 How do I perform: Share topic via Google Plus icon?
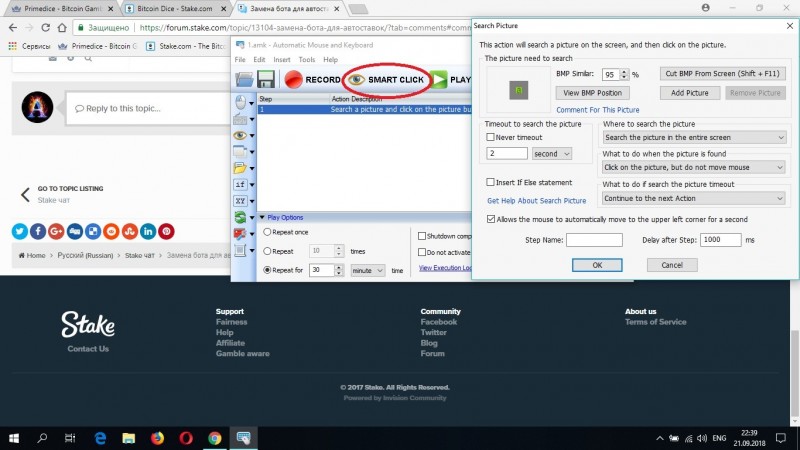[57, 231]
